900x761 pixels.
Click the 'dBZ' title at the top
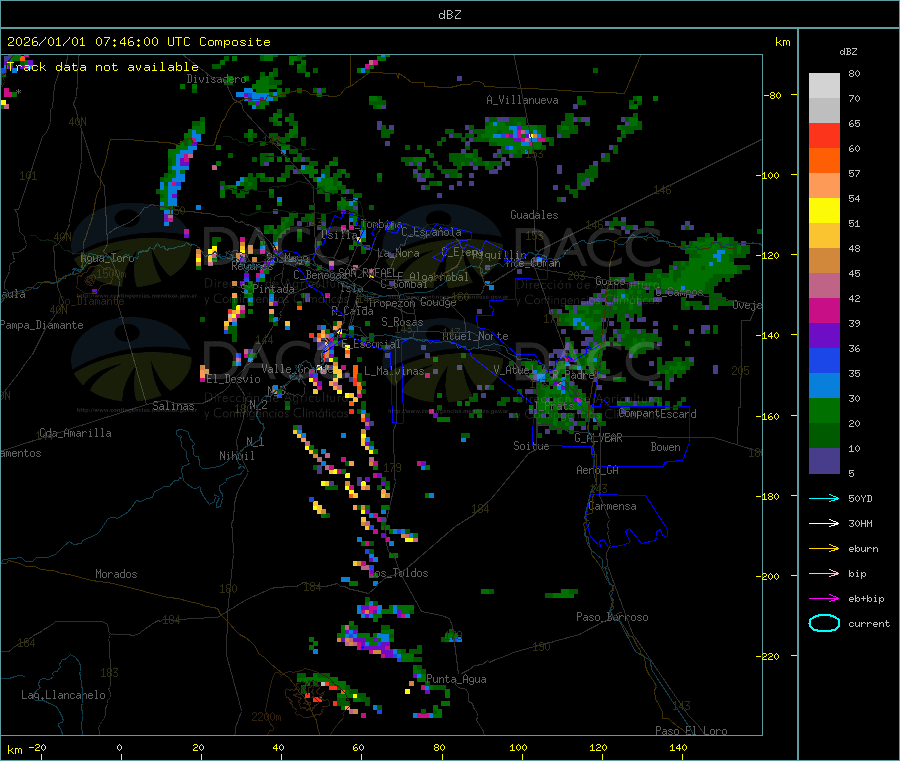(449, 15)
